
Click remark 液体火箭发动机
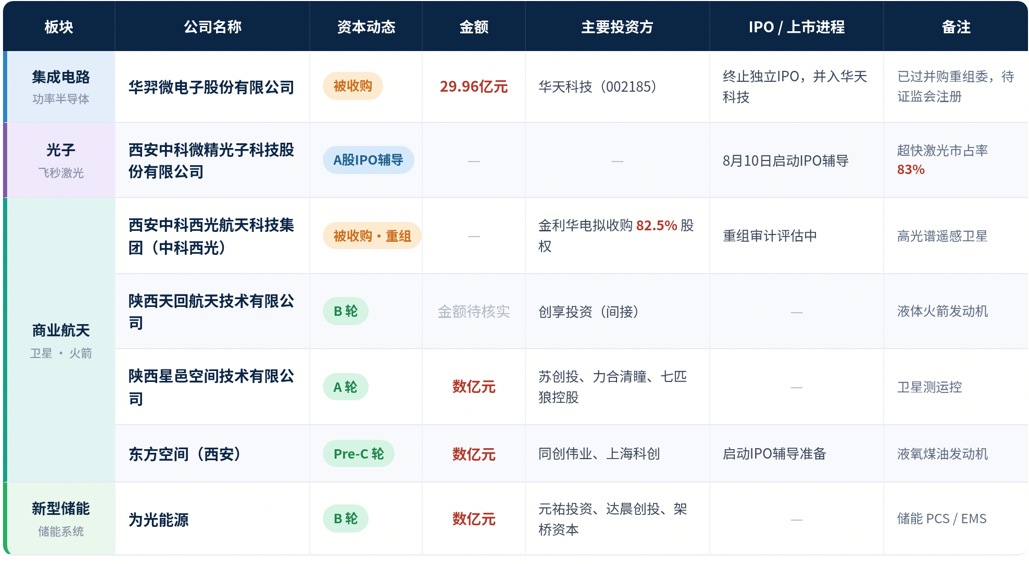click(x=942, y=311)
